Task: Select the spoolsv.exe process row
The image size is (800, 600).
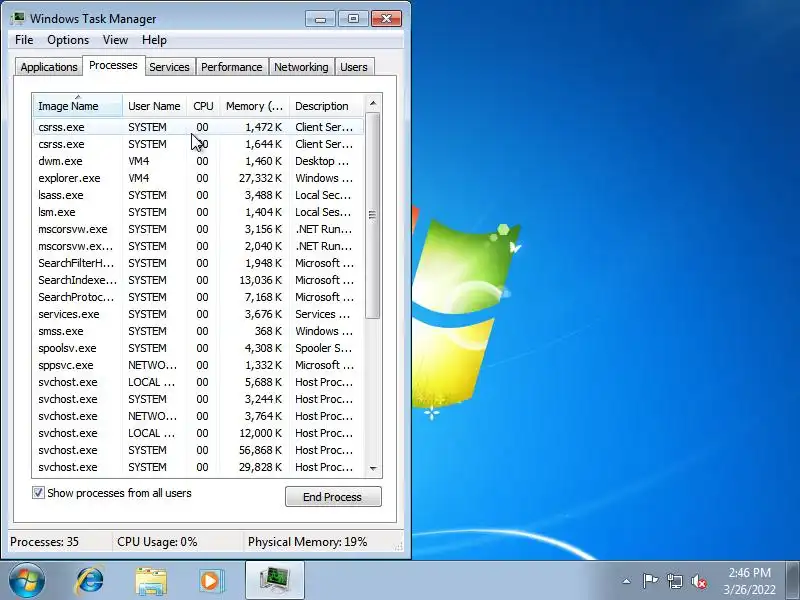Action: point(198,348)
